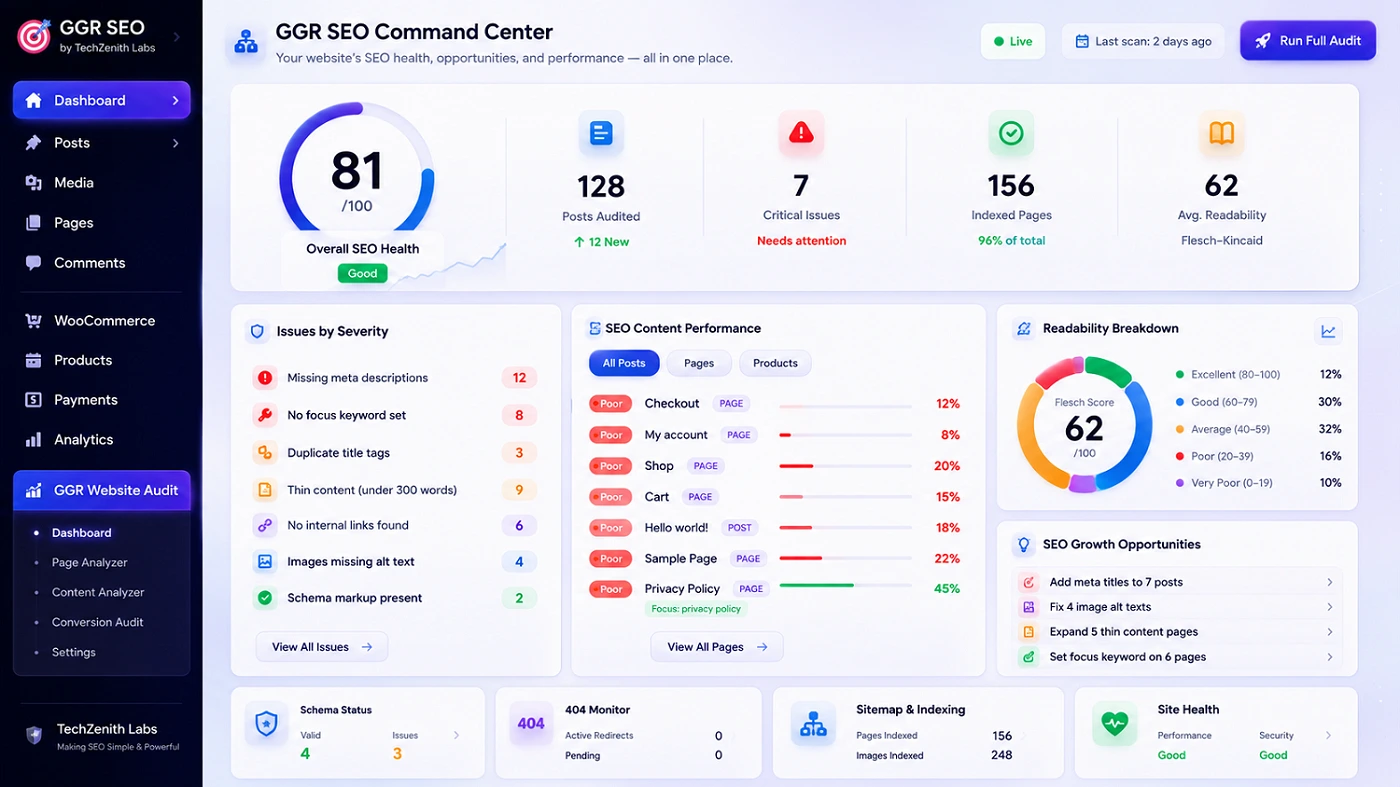Click the 404 Monitor badge icon
Screen dimensions: 1400x787
[531, 723]
